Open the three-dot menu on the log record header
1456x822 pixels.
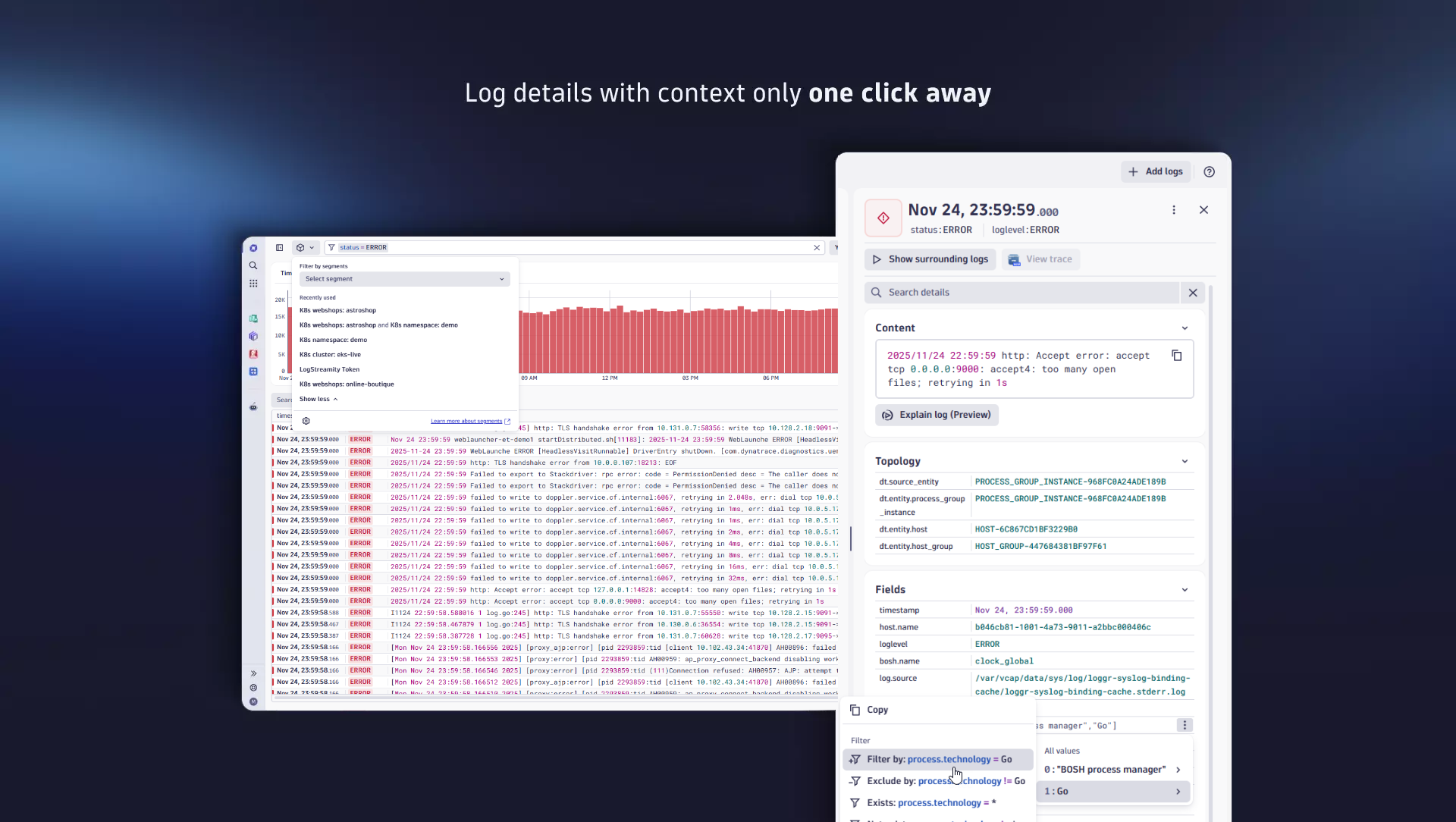click(1173, 209)
